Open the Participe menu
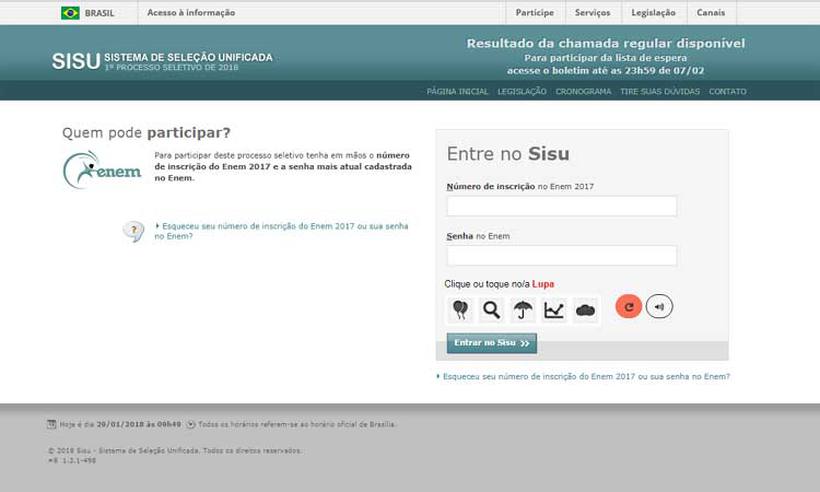This screenshot has width=820, height=492. point(535,13)
